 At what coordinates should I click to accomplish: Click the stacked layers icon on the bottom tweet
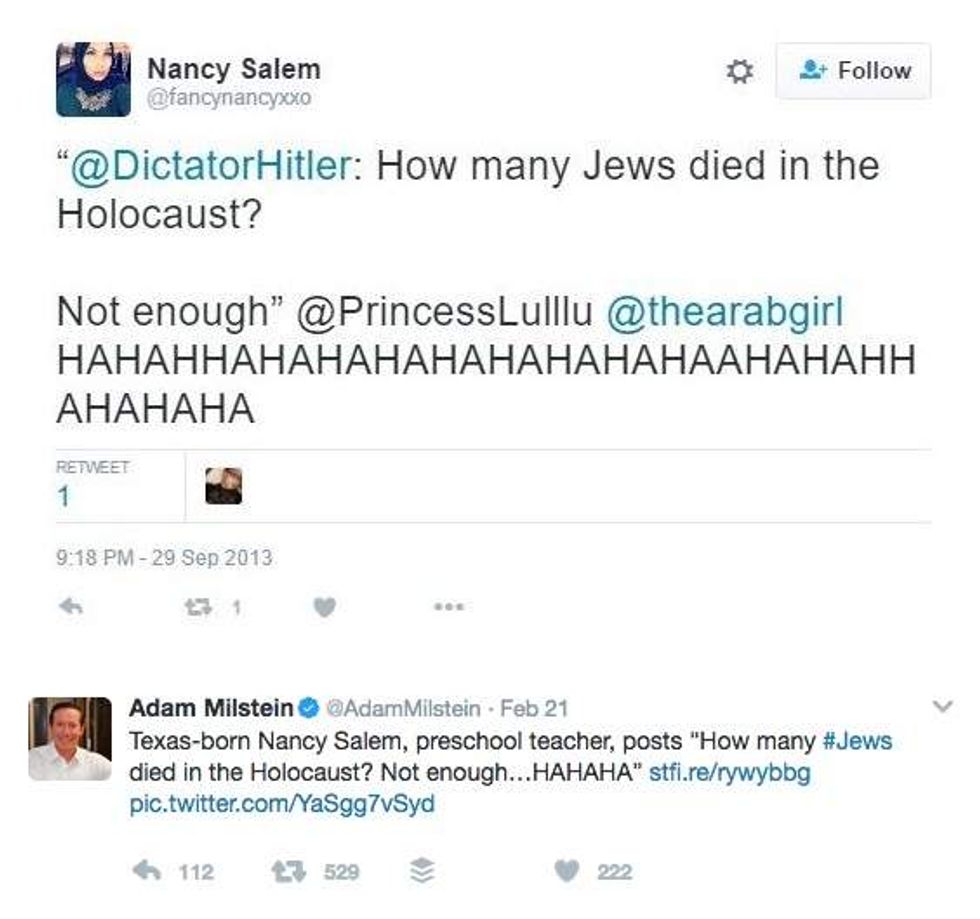pyautogui.click(x=423, y=872)
